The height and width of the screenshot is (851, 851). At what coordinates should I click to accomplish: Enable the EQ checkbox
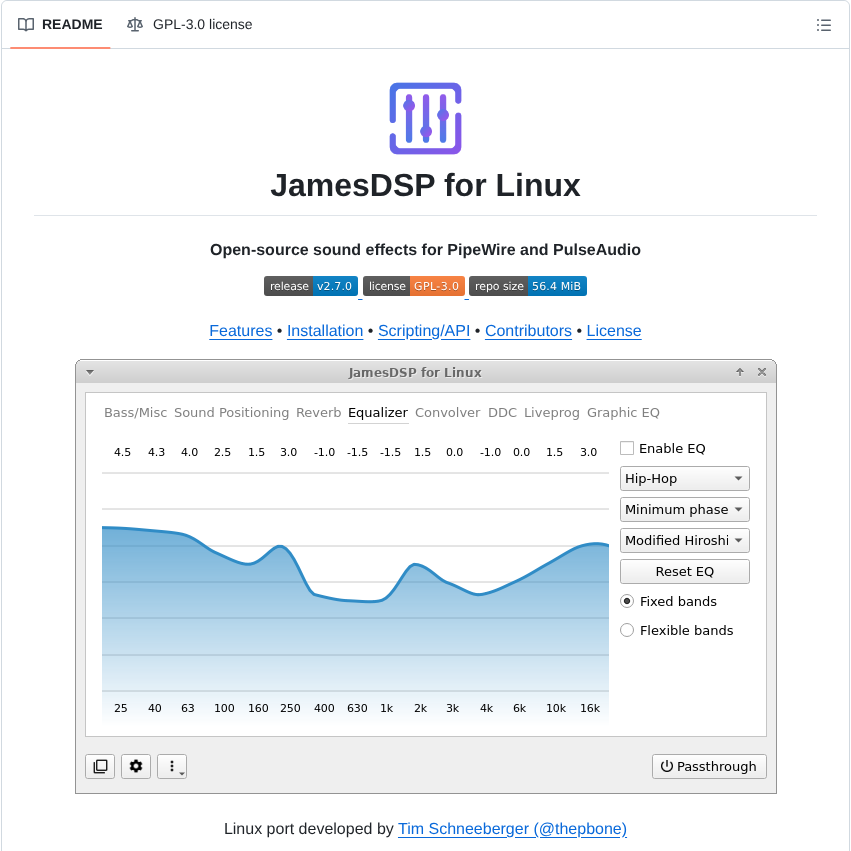[627, 448]
